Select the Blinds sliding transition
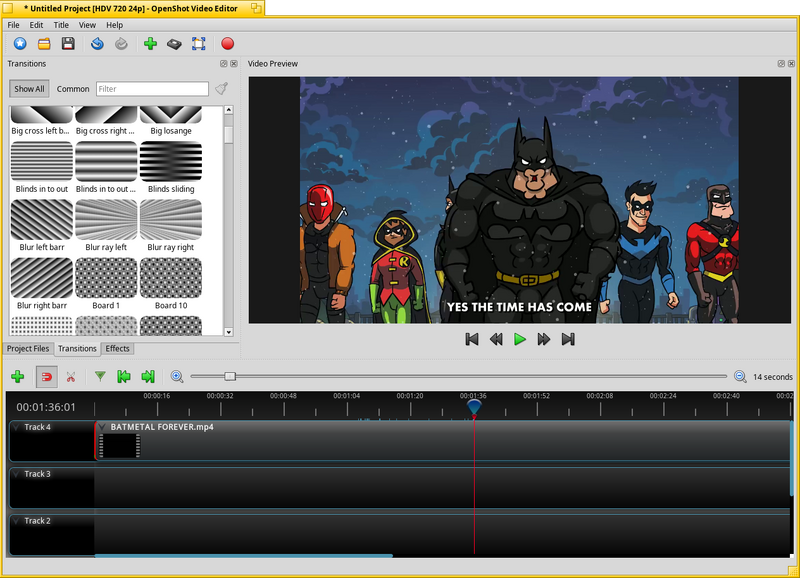Viewport: 800px width, 578px height. coord(171,167)
